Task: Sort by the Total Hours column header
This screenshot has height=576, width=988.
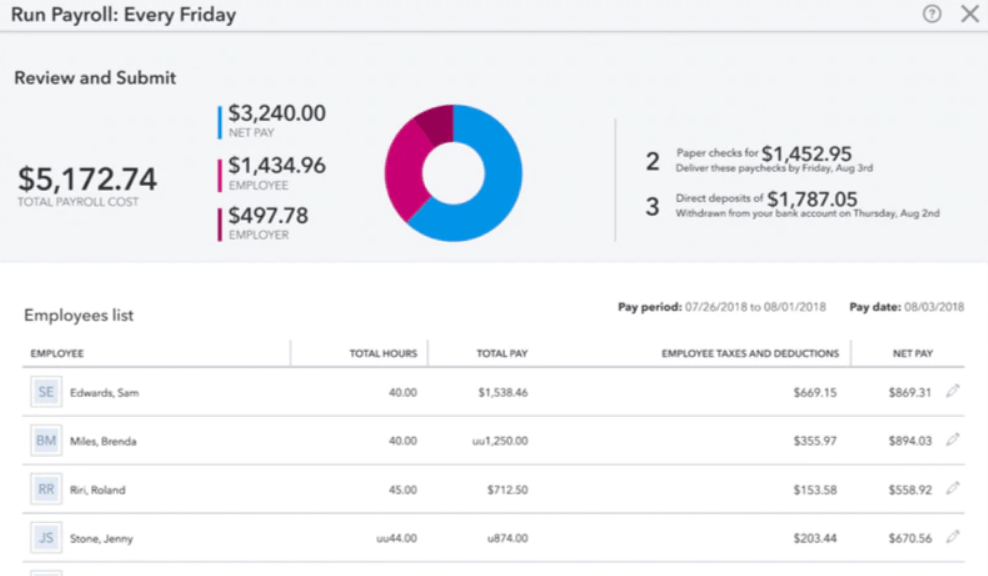Action: [382, 354]
